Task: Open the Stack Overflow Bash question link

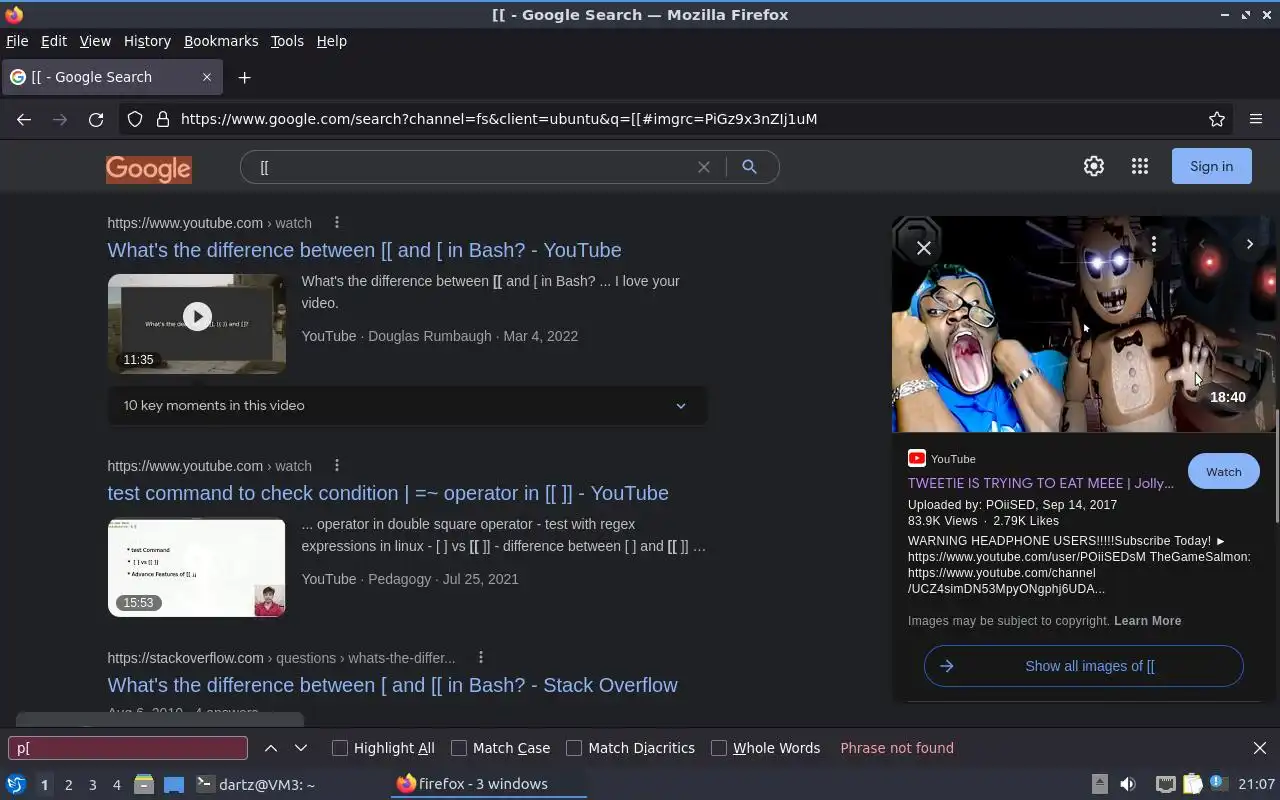Action: click(x=392, y=685)
